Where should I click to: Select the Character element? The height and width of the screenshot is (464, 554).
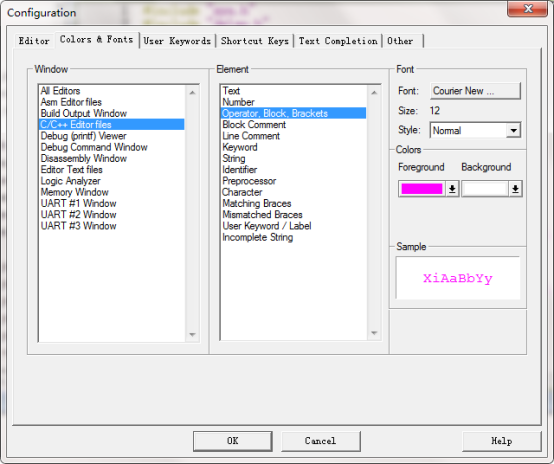(293, 192)
